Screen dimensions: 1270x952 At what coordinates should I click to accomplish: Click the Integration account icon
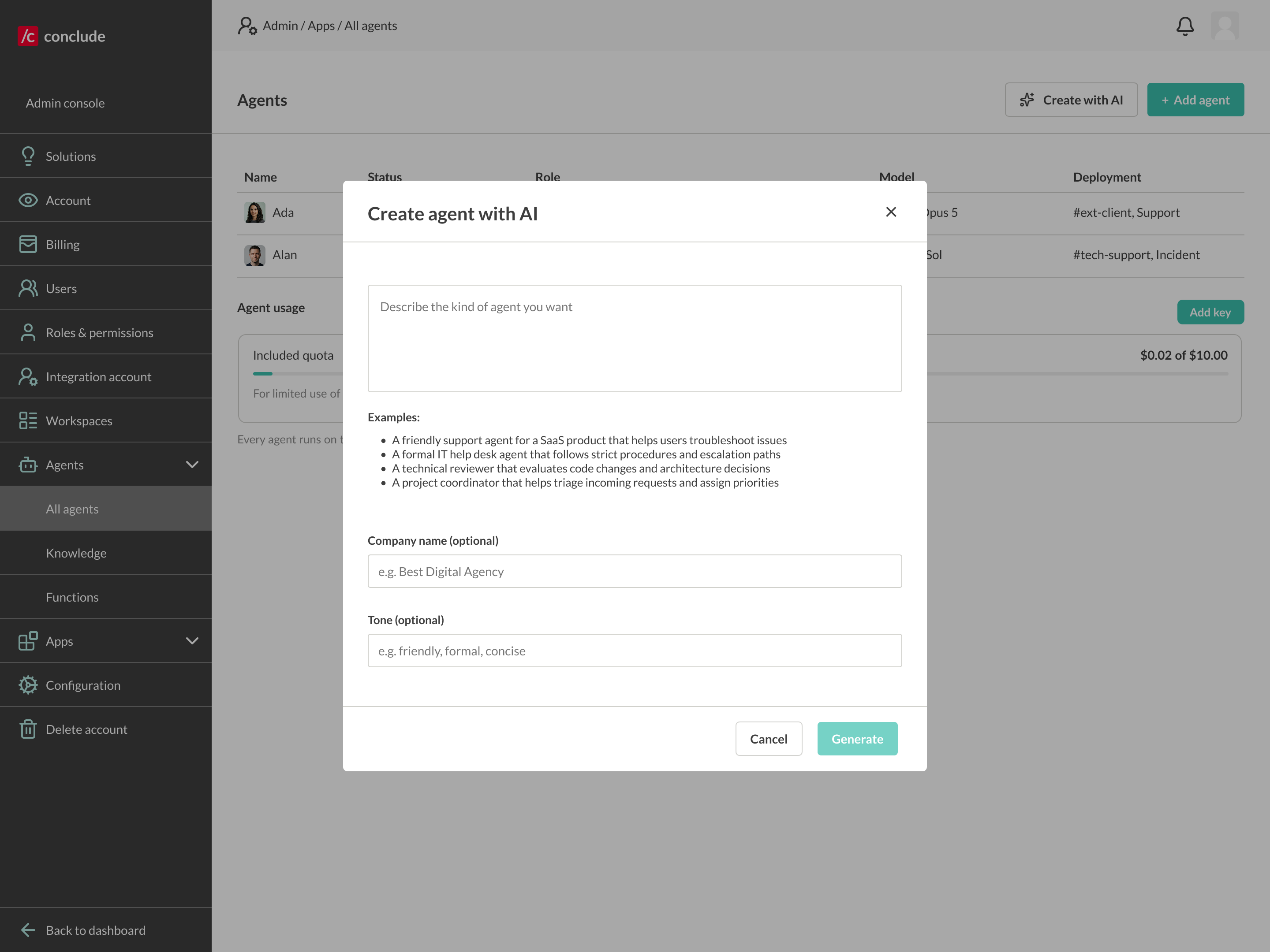[x=27, y=376]
